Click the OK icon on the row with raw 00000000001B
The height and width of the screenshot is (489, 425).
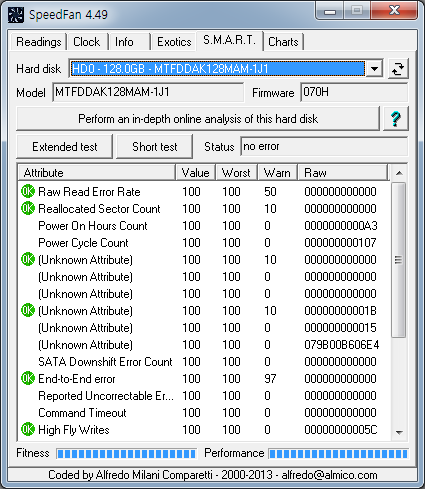coord(28,310)
